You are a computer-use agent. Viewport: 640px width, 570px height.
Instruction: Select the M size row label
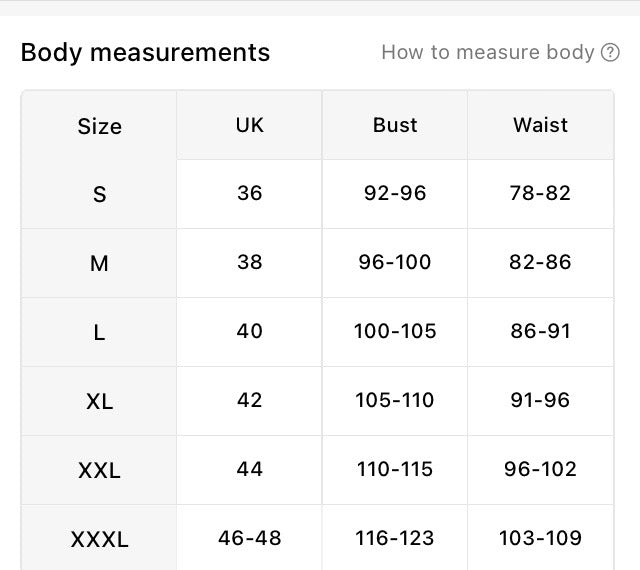(99, 263)
